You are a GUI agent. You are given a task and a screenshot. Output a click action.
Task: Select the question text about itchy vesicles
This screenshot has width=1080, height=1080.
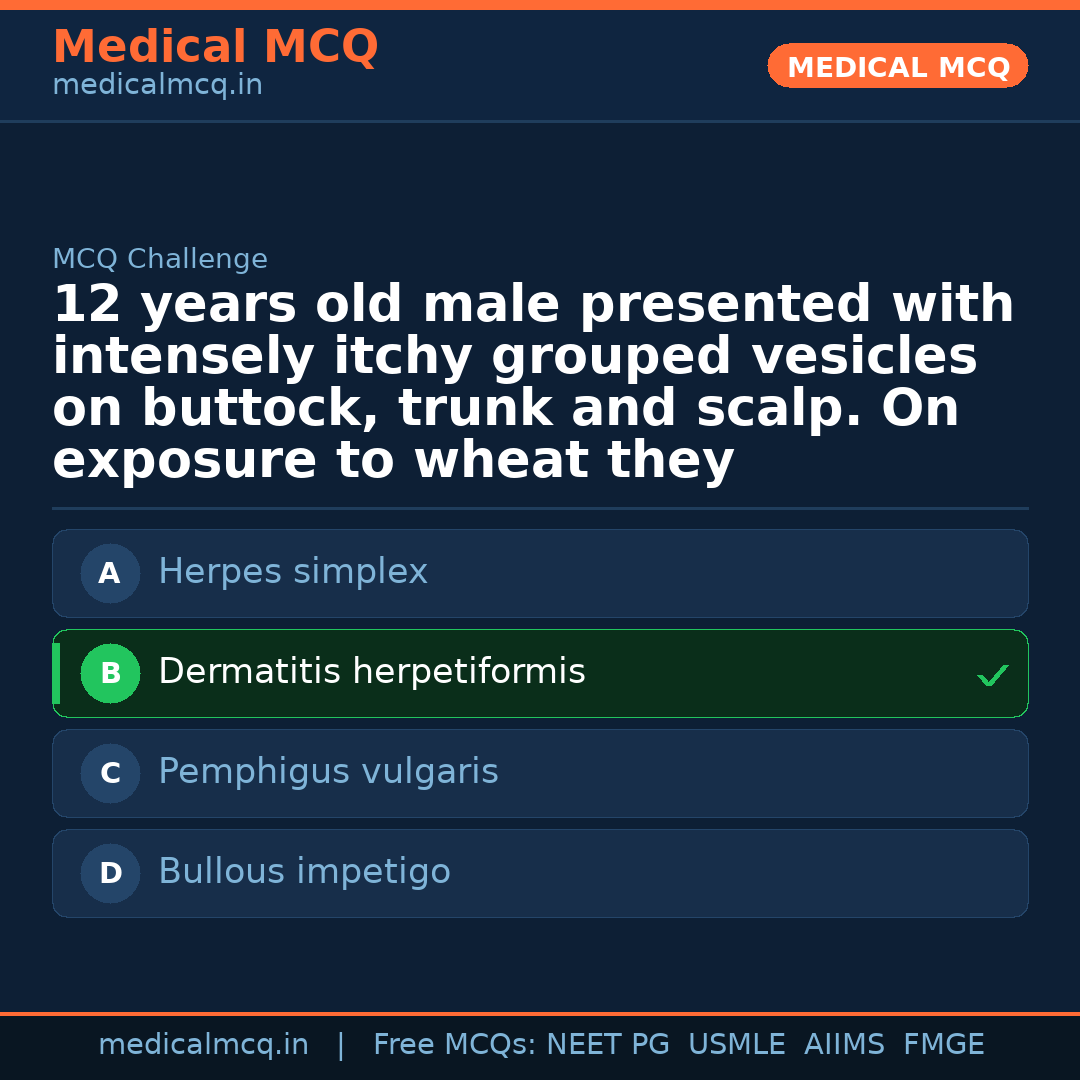[x=534, y=383]
